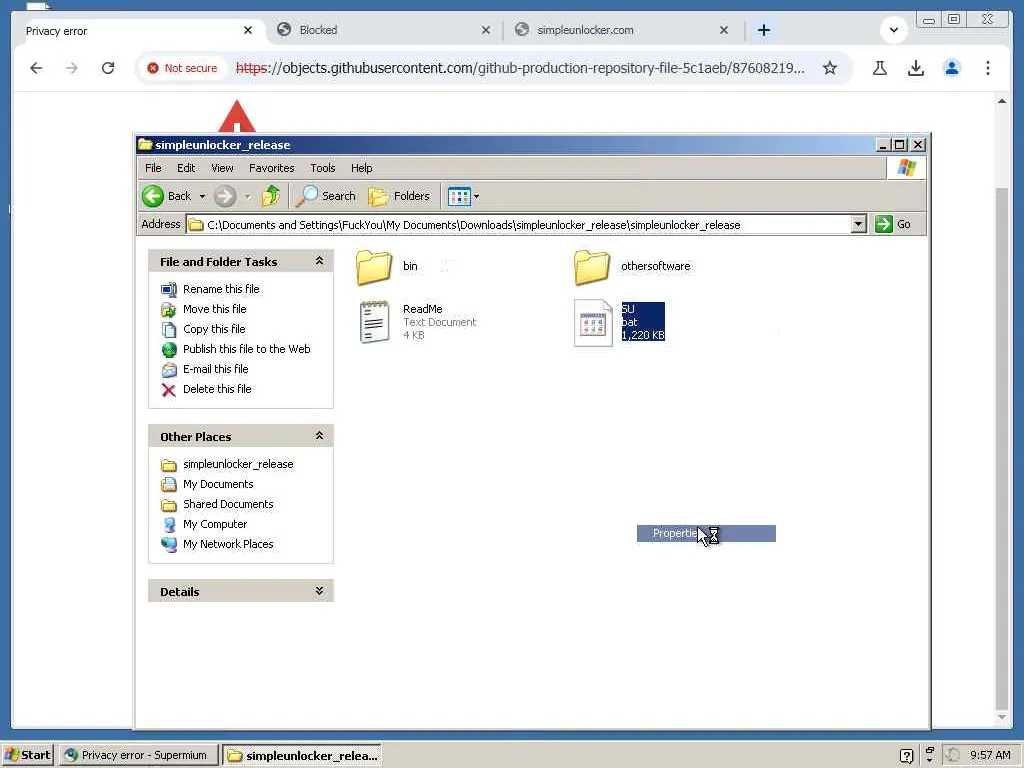Screen dimensions: 1024x768
Task: Click the My Network Places icon
Action: click(x=169, y=545)
